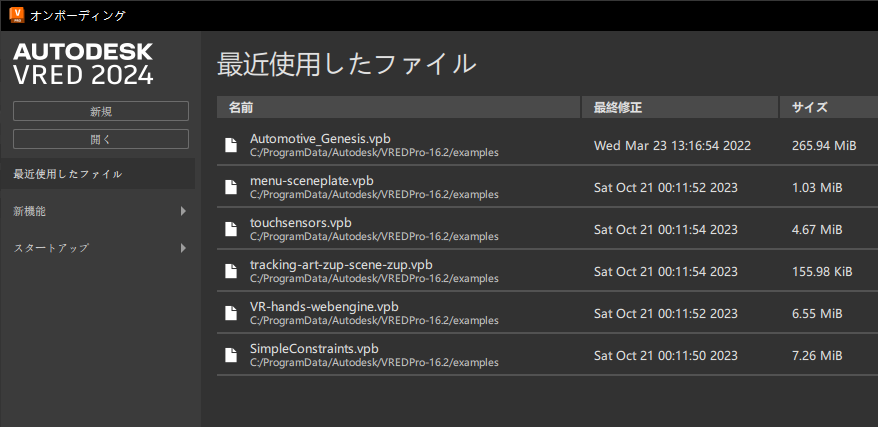
Task: Click the file icon beside SimpleConstraints.vpb
Action: tap(231, 355)
